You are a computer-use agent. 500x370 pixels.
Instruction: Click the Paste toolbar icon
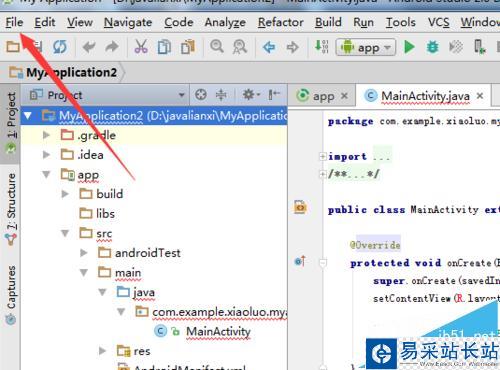(x=188, y=47)
